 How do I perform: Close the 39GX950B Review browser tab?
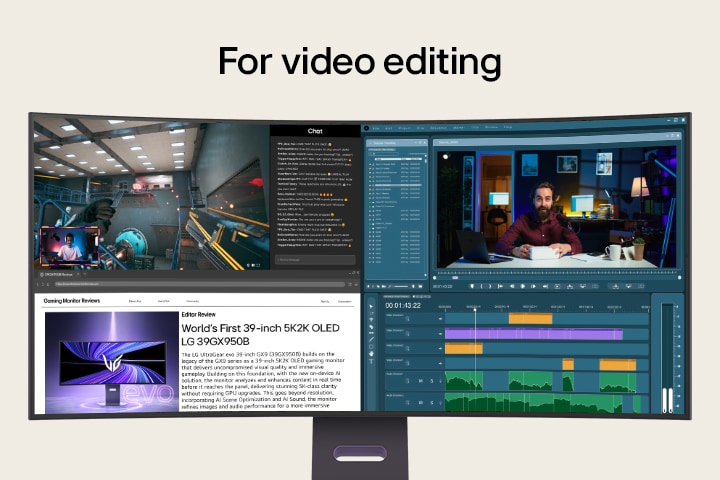[78, 274]
